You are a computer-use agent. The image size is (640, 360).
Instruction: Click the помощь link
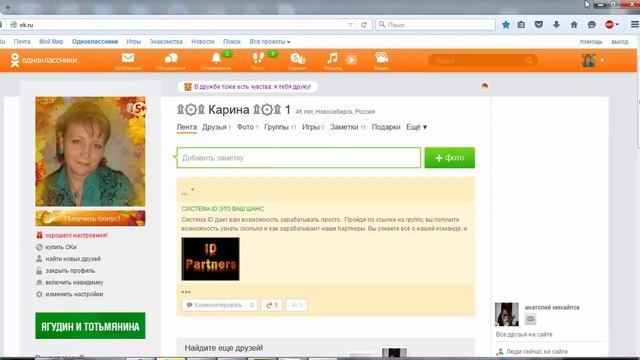click(x=591, y=42)
